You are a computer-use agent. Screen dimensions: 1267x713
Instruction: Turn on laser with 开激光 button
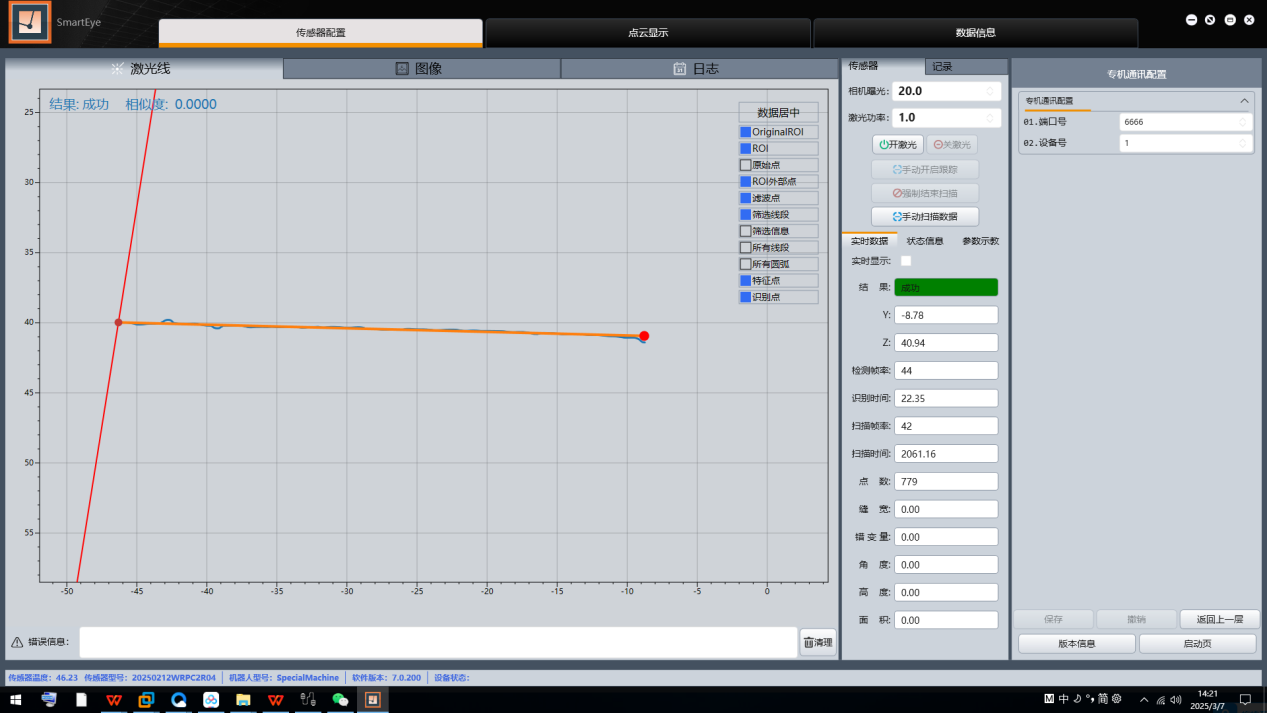tap(897, 144)
